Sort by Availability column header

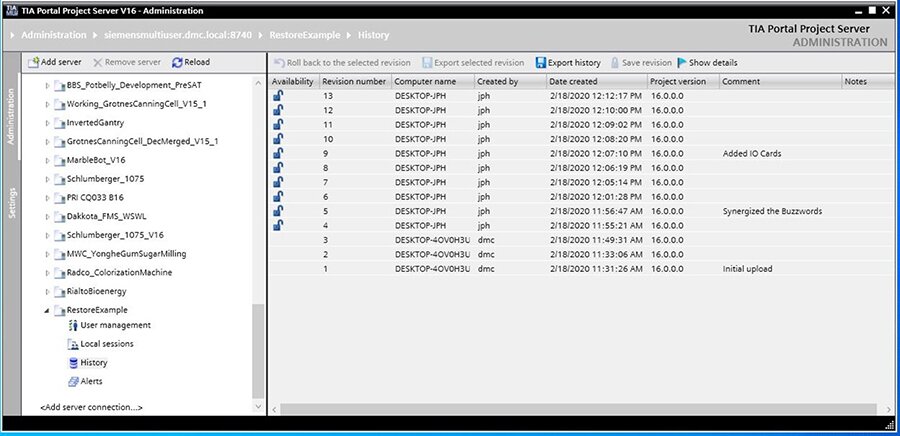[293, 81]
